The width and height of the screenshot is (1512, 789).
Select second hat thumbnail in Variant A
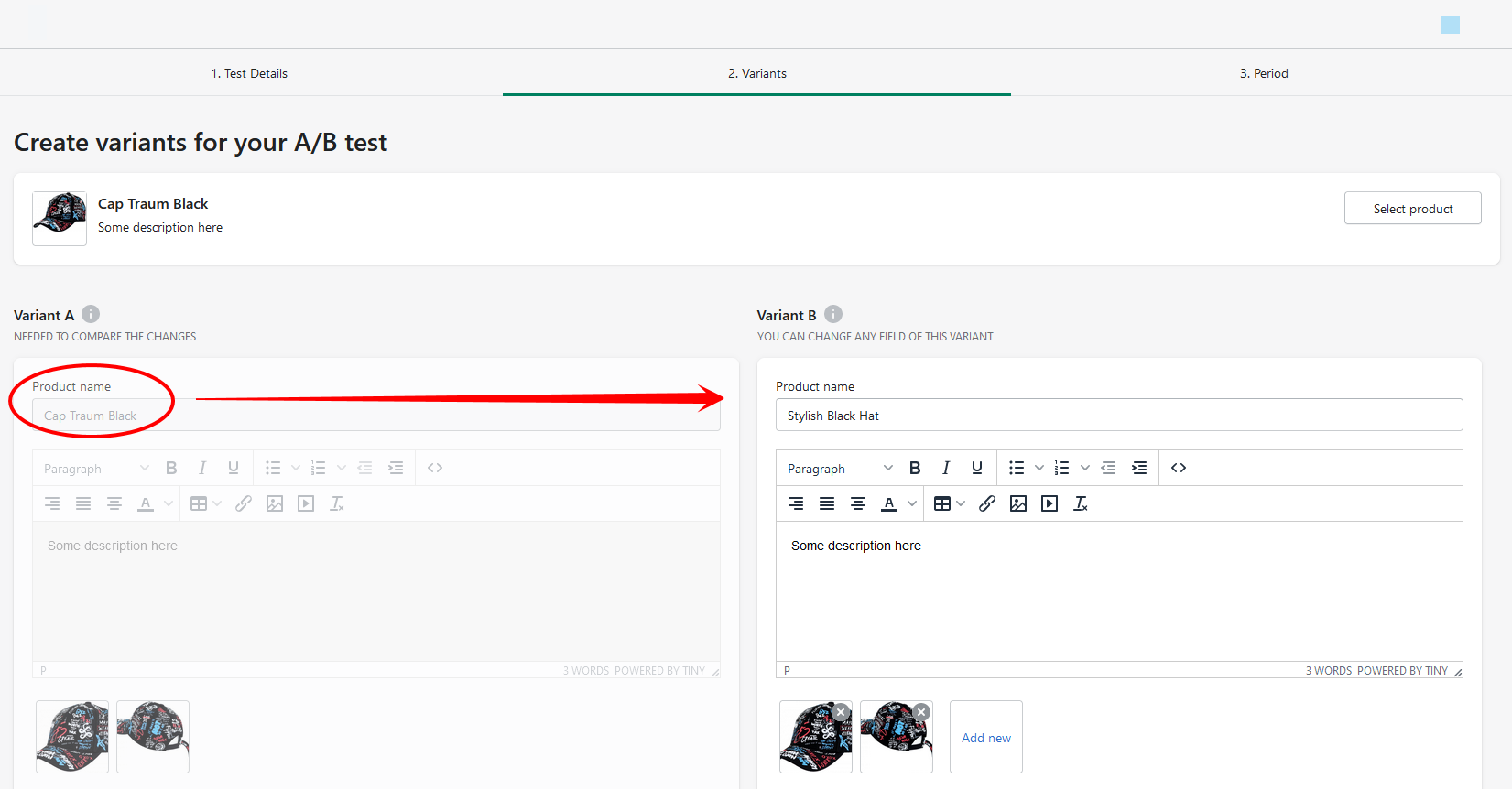click(153, 737)
